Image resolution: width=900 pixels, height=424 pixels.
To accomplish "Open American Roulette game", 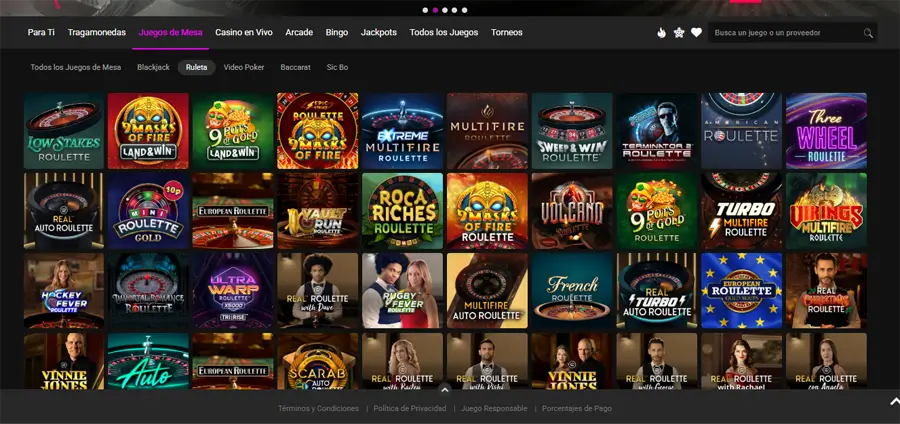I will pos(742,131).
